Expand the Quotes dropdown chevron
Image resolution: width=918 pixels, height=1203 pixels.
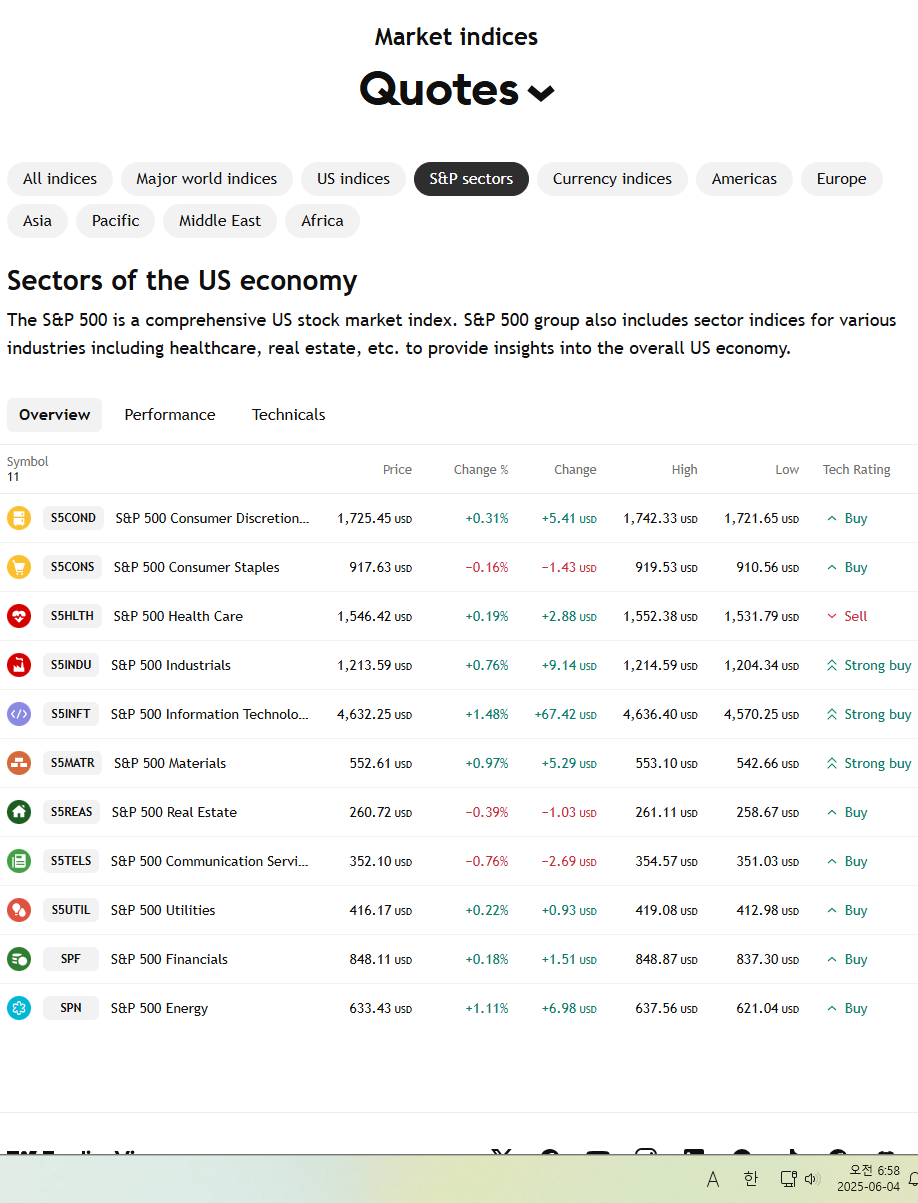click(x=541, y=93)
